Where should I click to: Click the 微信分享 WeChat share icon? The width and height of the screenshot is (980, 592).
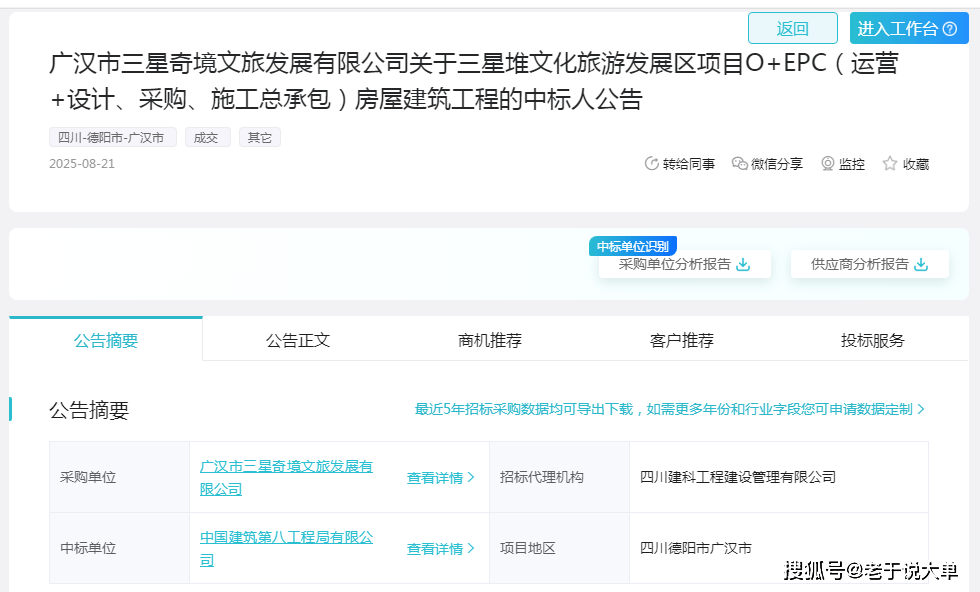coord(740,164)
